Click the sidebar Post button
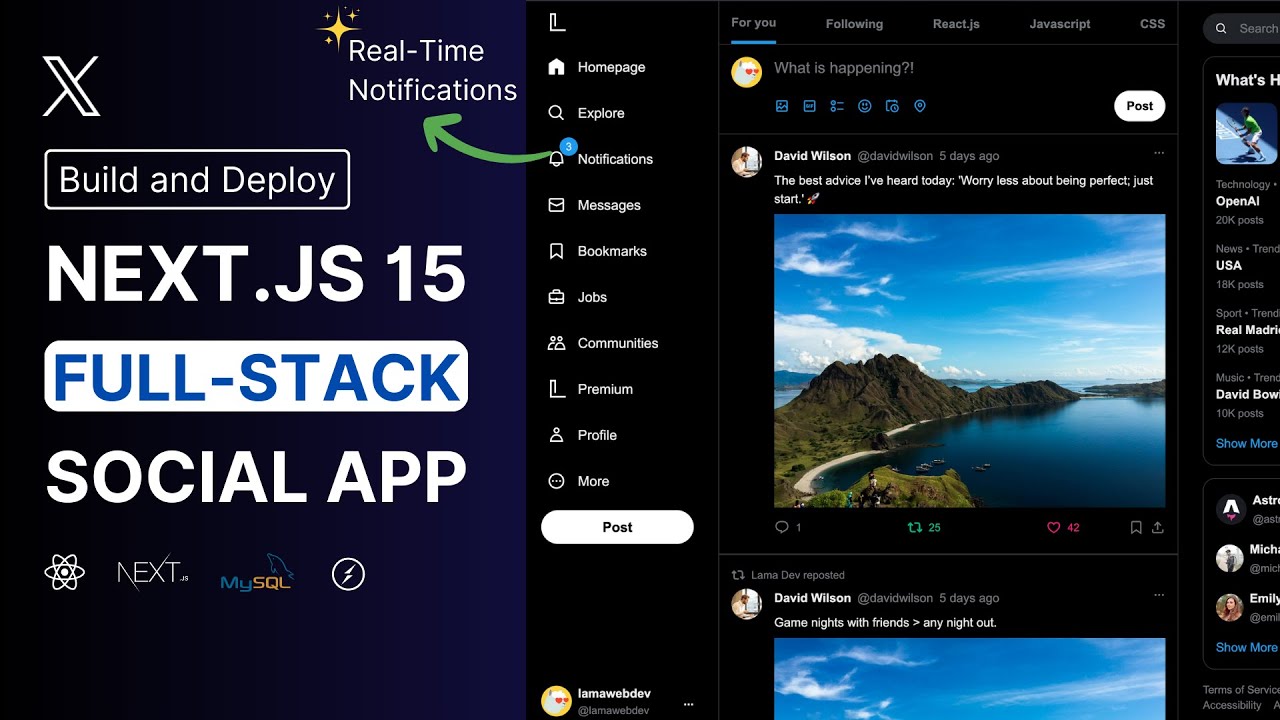This screenshot has width=1280, height=720. pyautogui.click(x=617, y=527)
